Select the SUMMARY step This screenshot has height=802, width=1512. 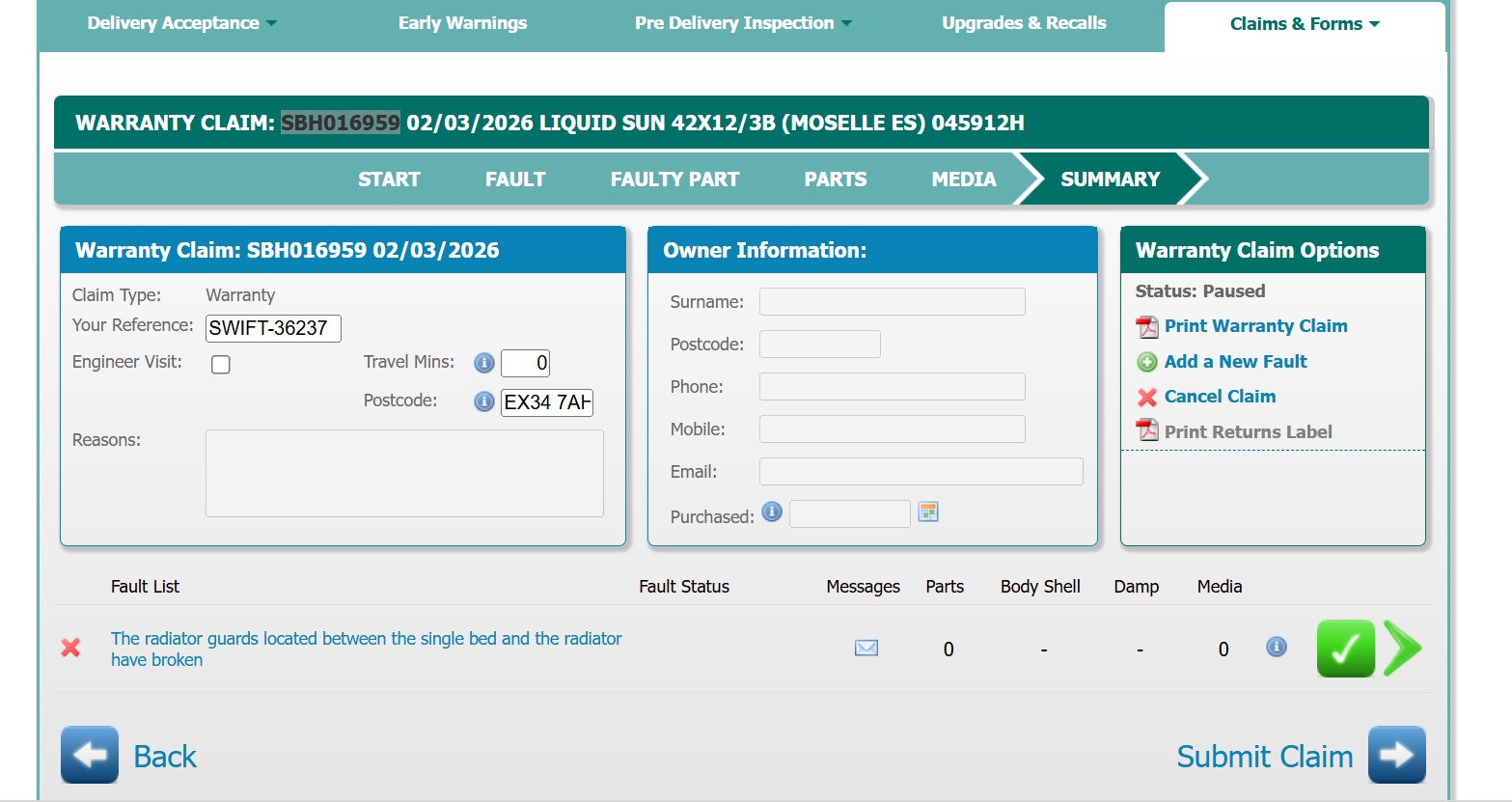(x=1111, y=180)
